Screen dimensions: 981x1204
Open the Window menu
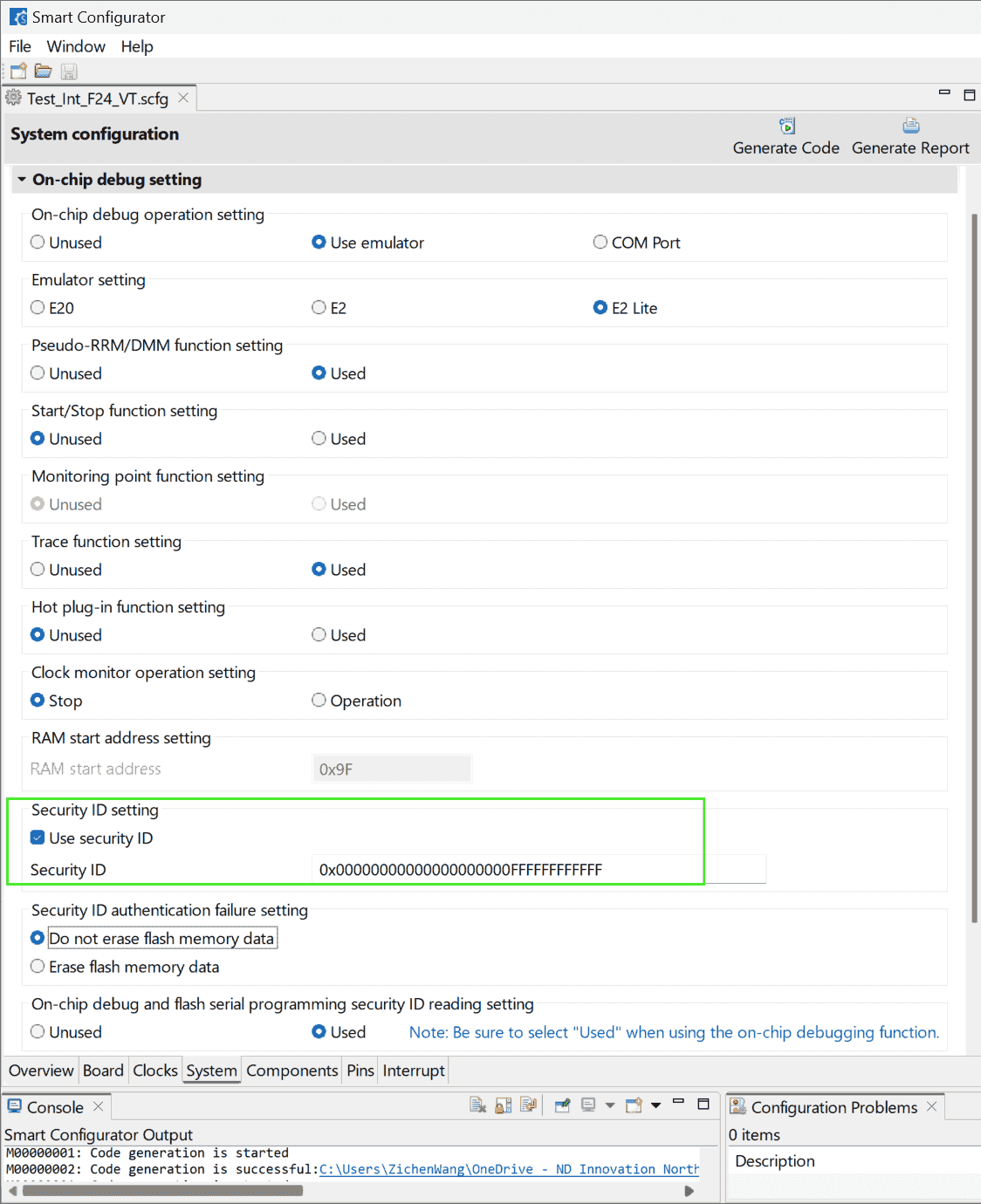pos(76,46)
